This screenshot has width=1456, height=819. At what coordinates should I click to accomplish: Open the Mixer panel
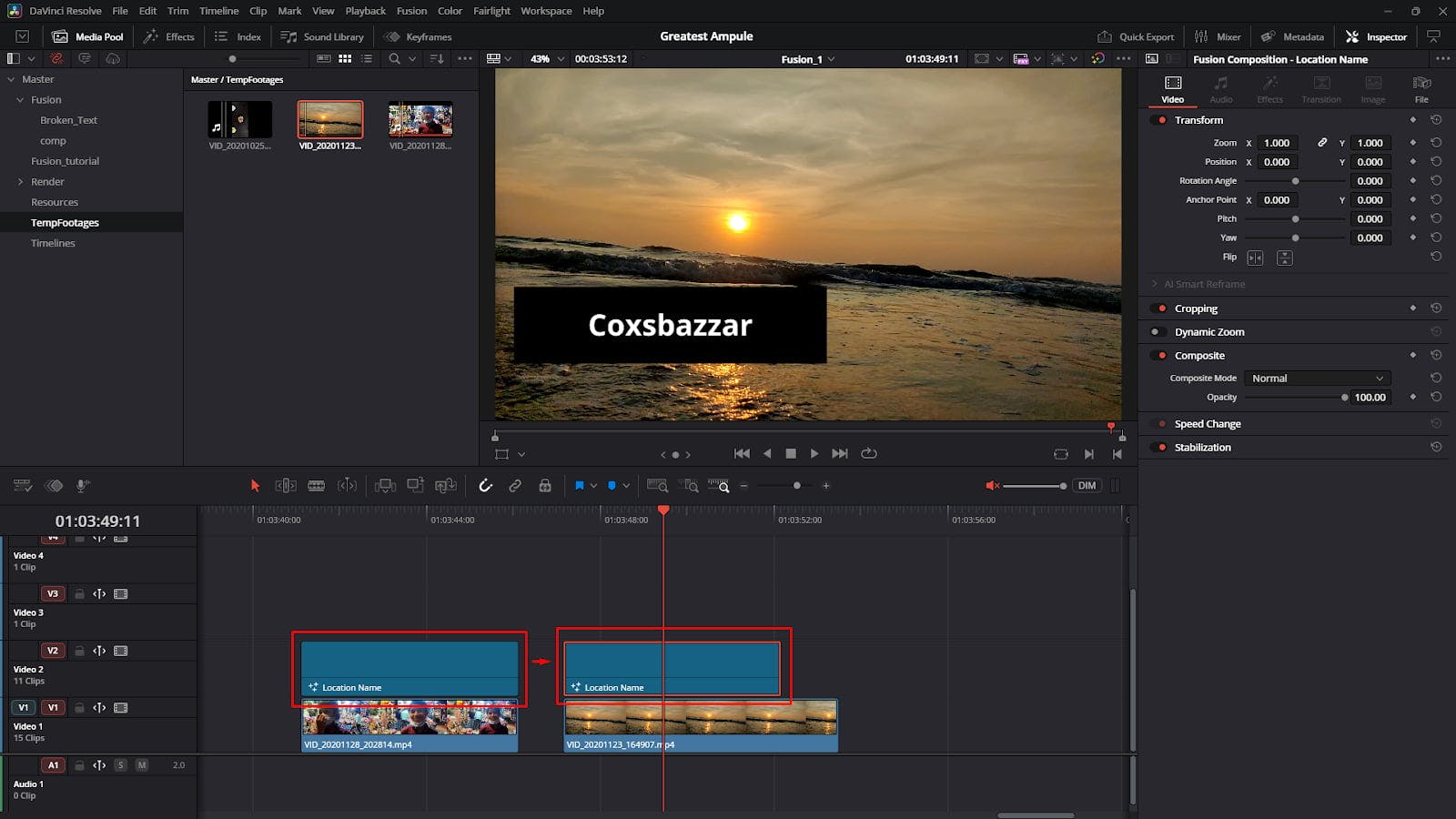click(1218, 36)
